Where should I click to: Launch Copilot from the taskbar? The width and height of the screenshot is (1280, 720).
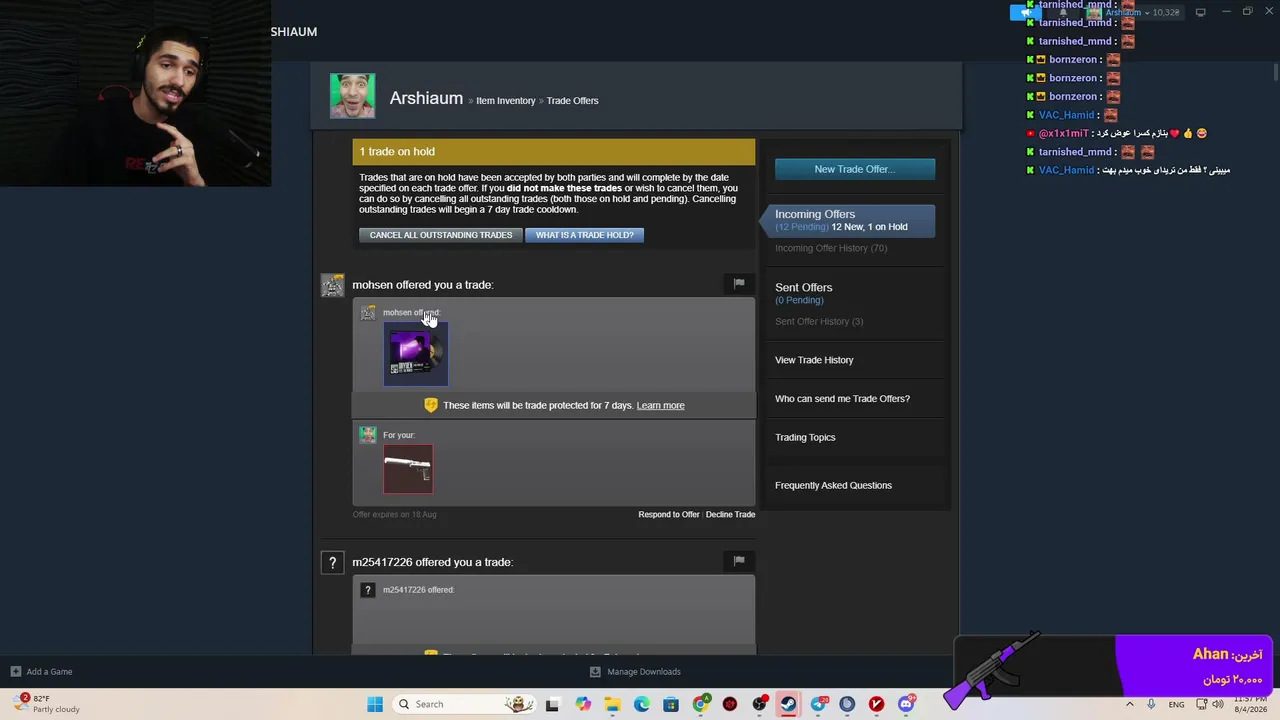(x=583, y=704)
